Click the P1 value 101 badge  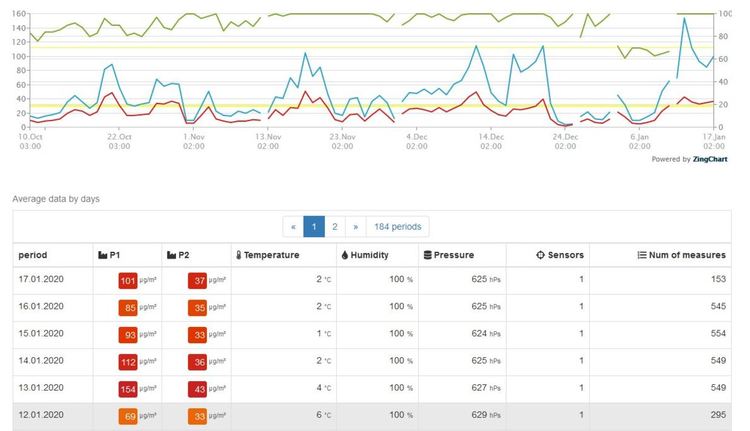[128, 281]
